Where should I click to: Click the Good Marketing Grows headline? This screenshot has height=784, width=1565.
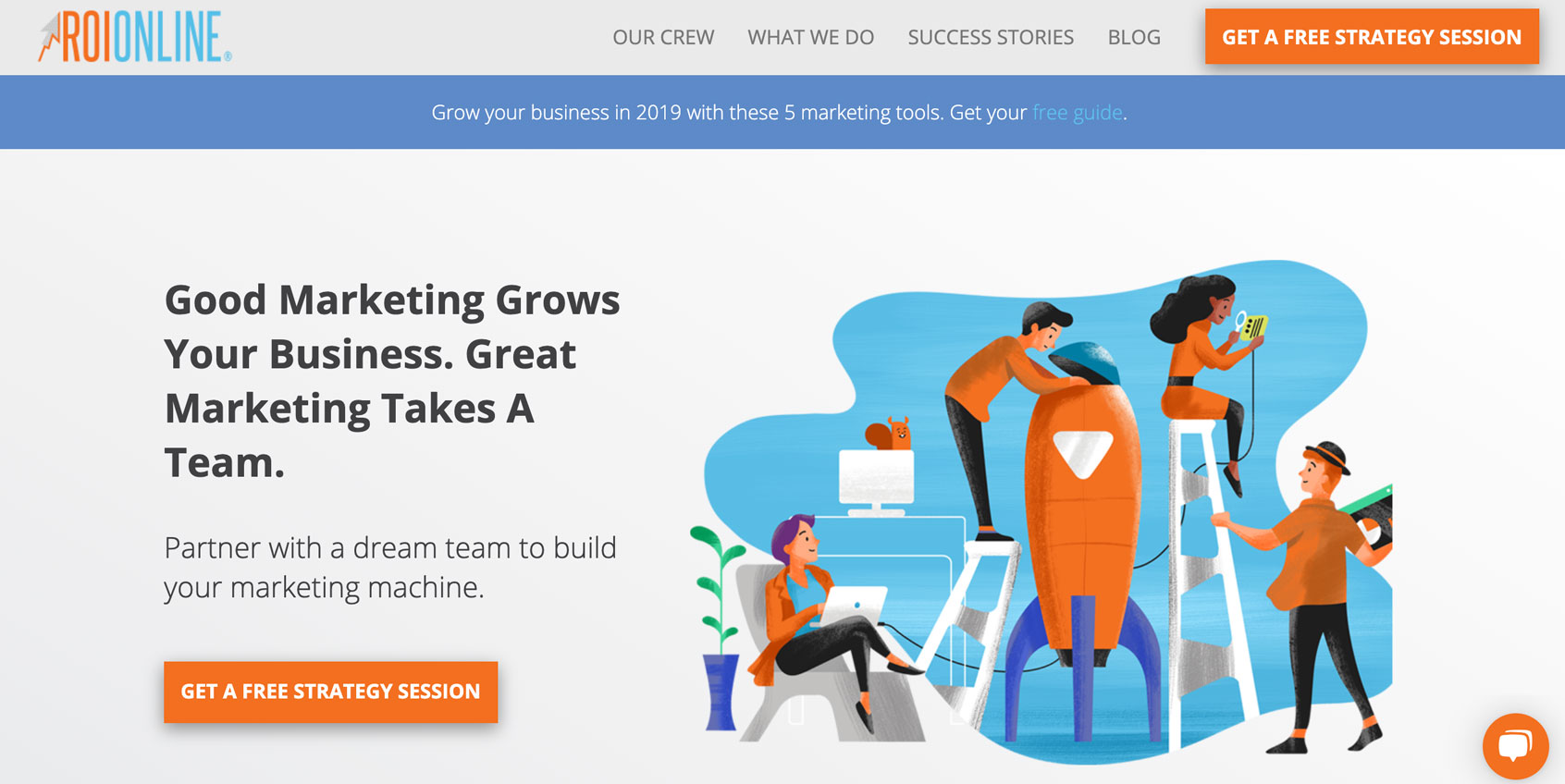point(392,381)
